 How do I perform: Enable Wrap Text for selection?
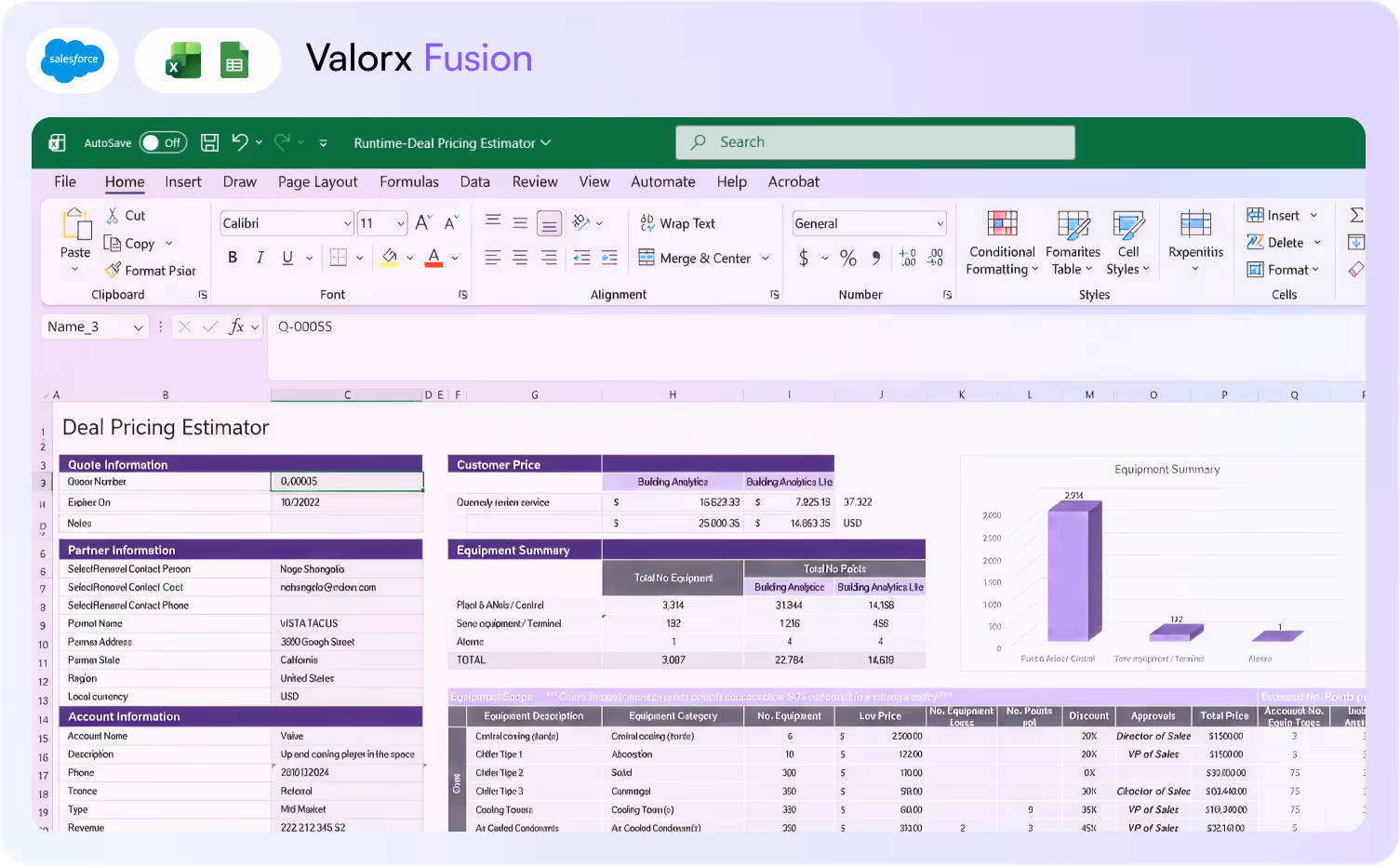coord(688,223)
